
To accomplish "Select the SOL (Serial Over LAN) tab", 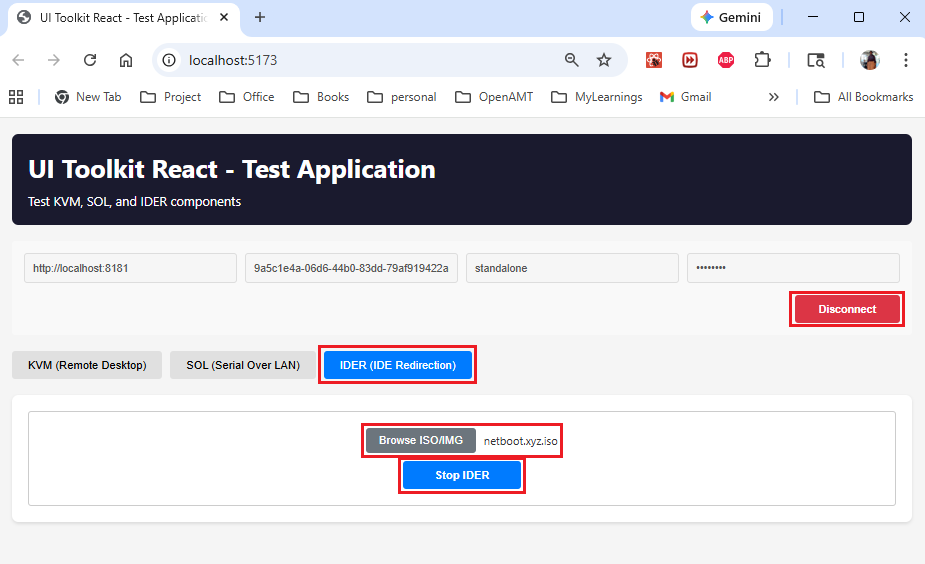I will (x=243, y=365).
